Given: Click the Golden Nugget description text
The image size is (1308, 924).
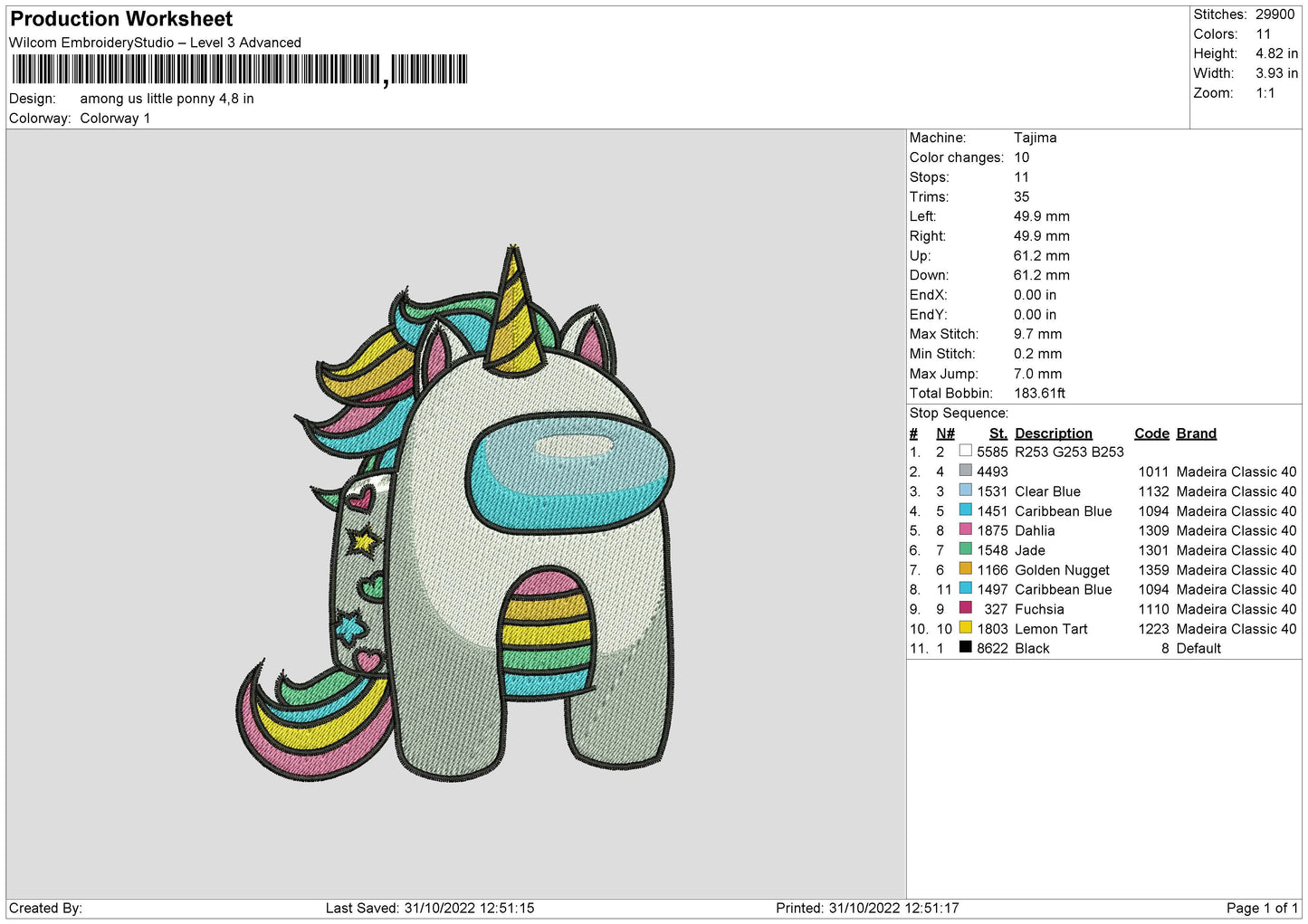Looking at the screenshot, I should 1062,570.
